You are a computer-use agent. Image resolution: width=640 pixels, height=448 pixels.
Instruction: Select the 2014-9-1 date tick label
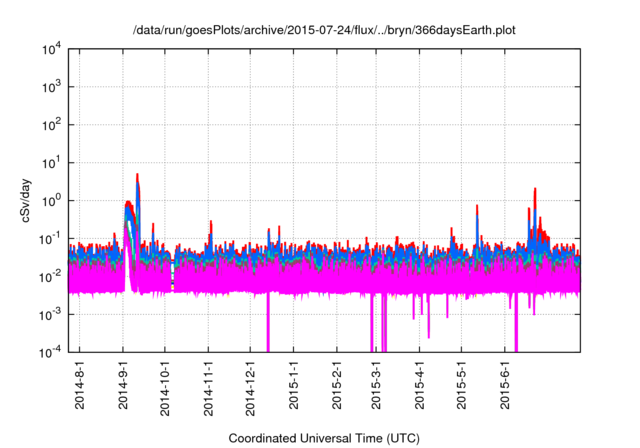(123, 385)
